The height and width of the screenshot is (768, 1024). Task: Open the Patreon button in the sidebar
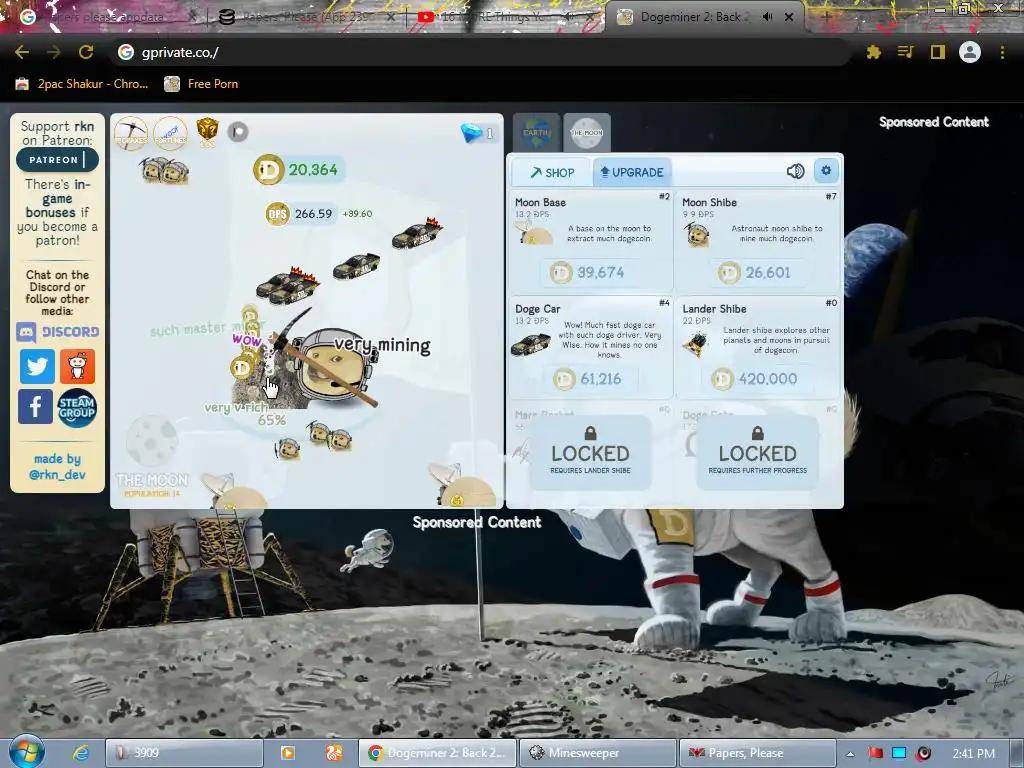coord(57,160)
